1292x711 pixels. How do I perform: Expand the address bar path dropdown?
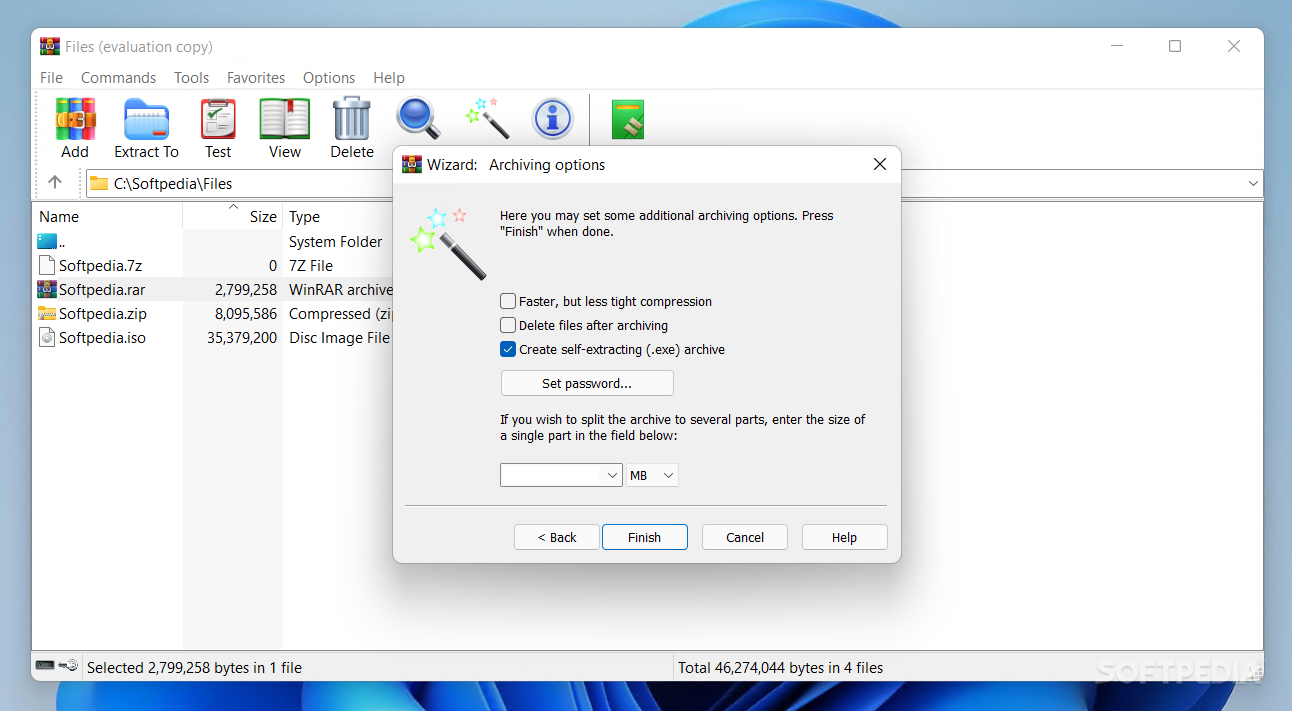1253,183
